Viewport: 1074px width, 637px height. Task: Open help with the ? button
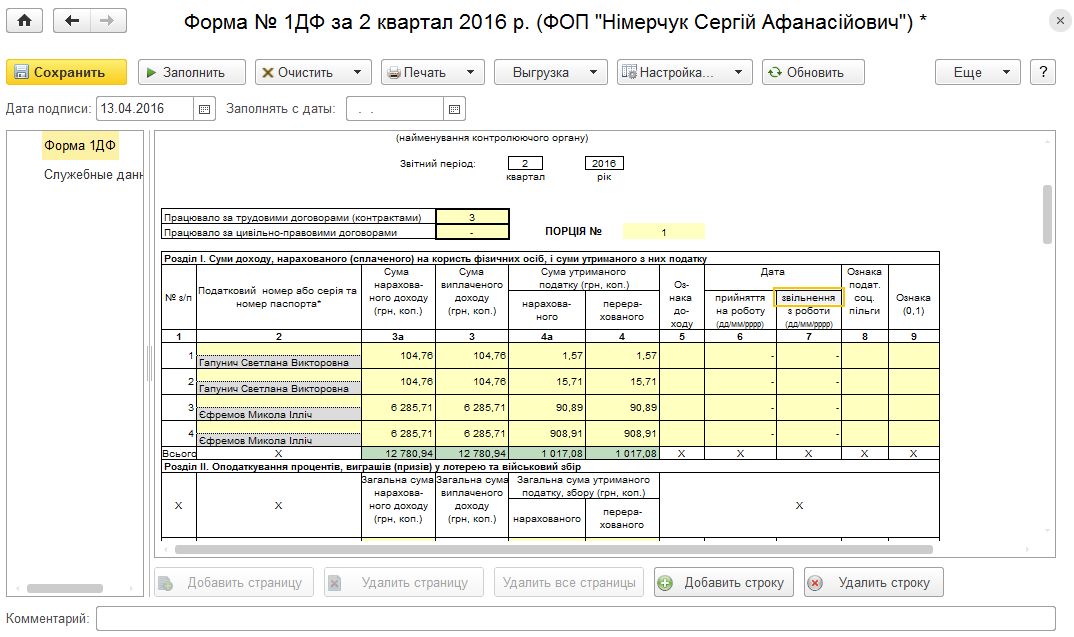point(1043,72)
